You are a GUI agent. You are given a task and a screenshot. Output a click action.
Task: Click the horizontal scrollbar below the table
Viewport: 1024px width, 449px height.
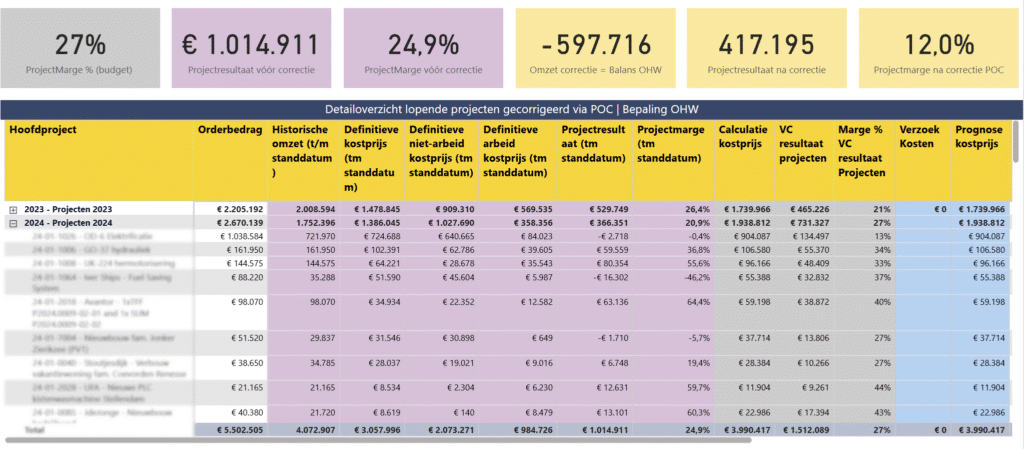coord(379,441)
